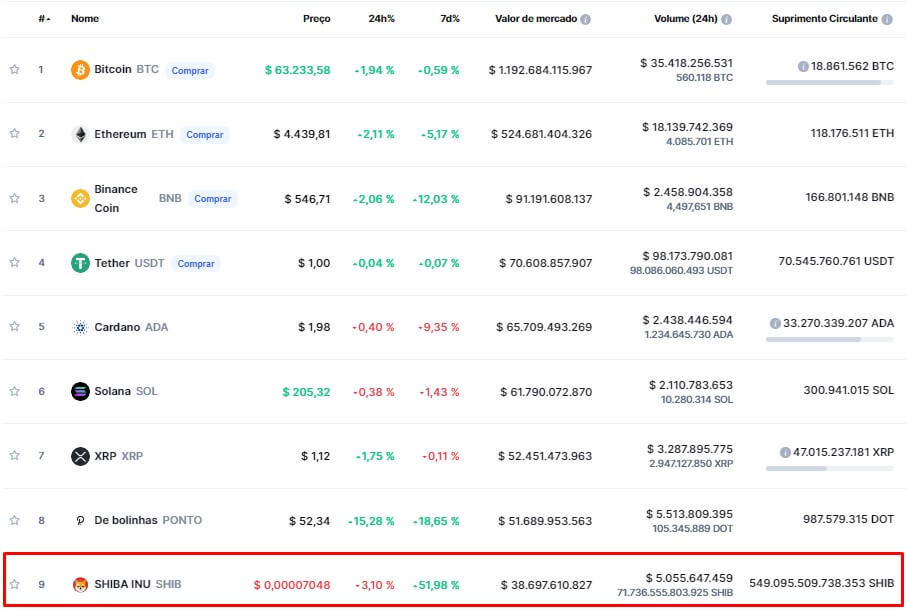
Task: Open info icon next to Volume (24h)
Action: (x=727, y=20)
